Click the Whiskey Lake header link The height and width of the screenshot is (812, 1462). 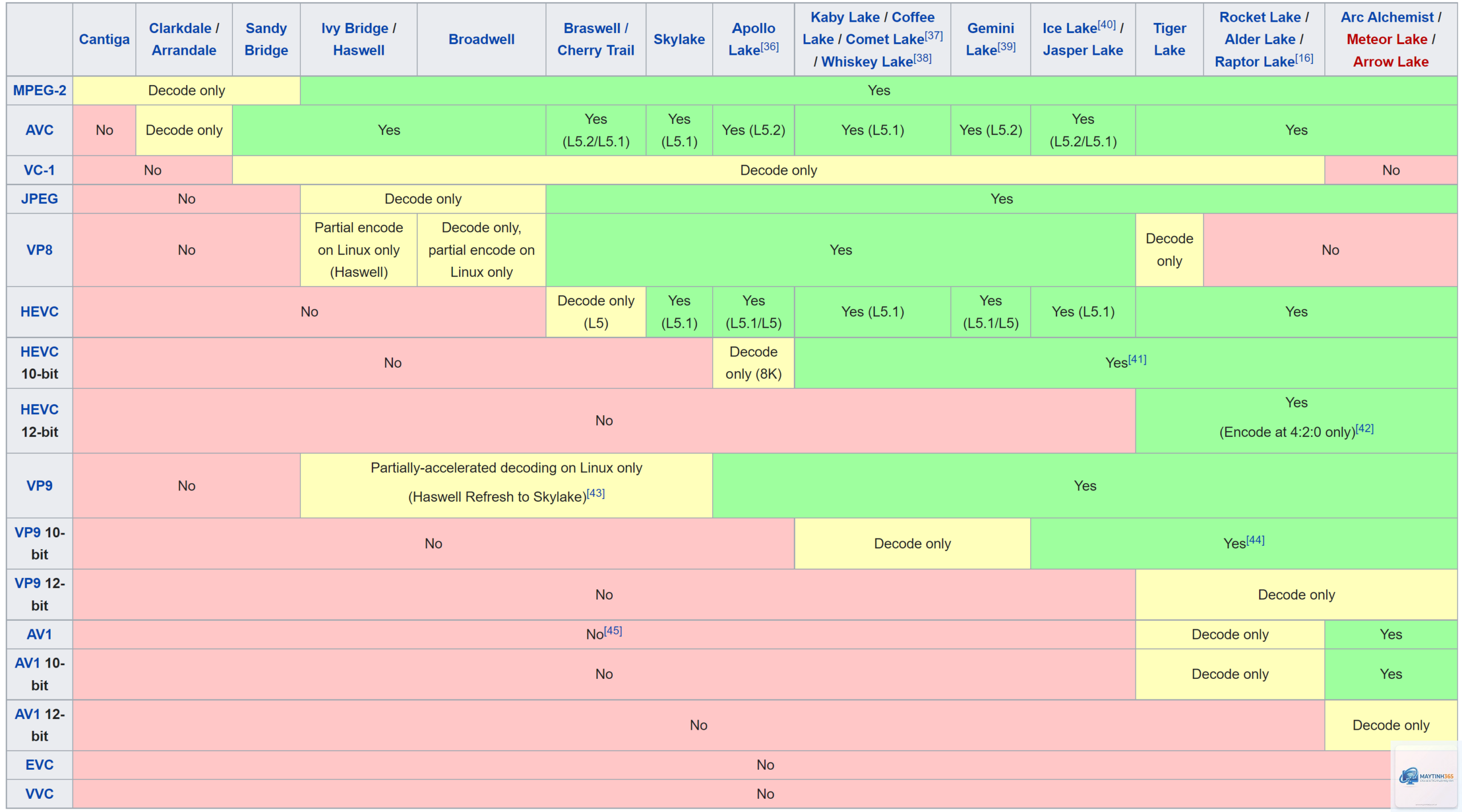click(x=867, y=62)
